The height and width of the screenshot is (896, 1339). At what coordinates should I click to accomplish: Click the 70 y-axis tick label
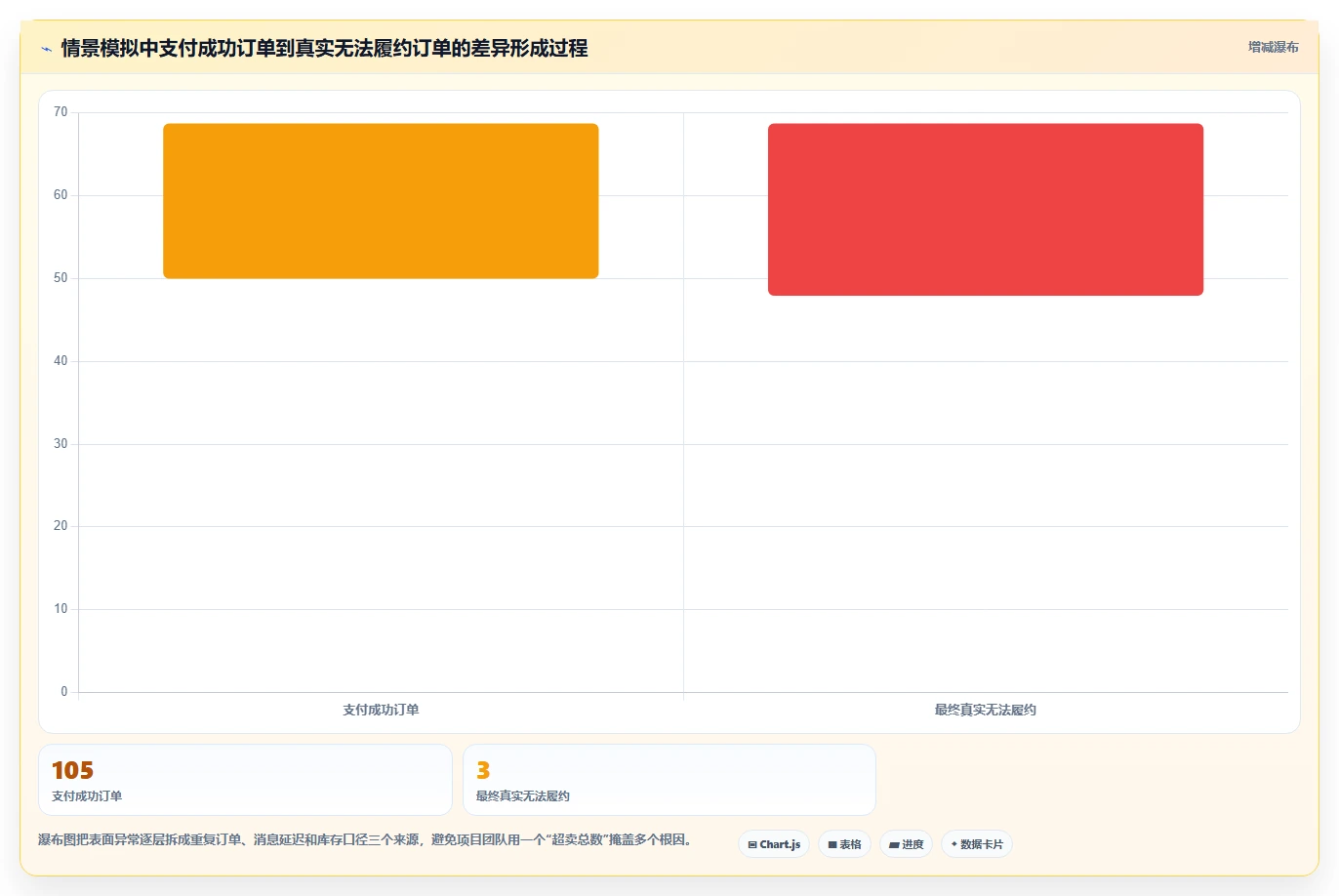[x=61, y=112]
